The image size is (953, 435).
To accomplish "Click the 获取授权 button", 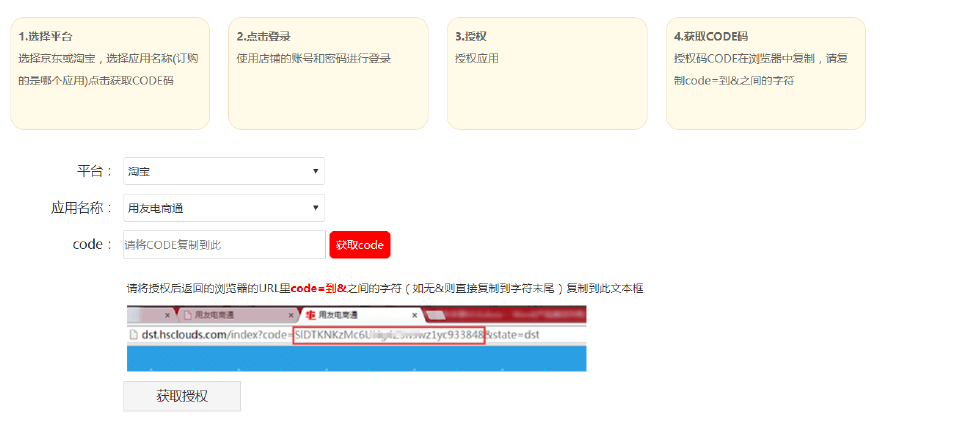I will pyautogui.click(x=182, y=396).
